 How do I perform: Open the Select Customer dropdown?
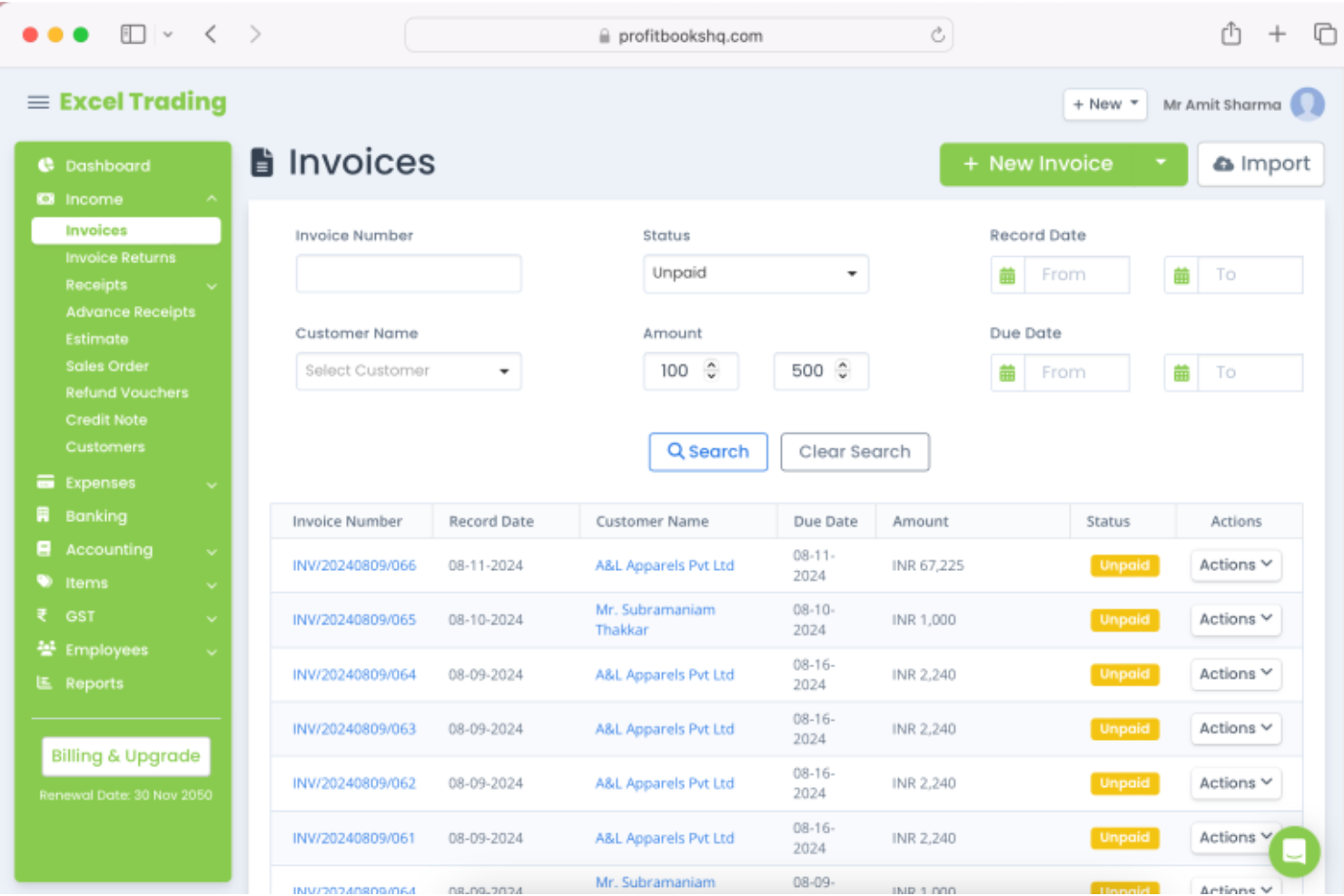coord(408,370)
